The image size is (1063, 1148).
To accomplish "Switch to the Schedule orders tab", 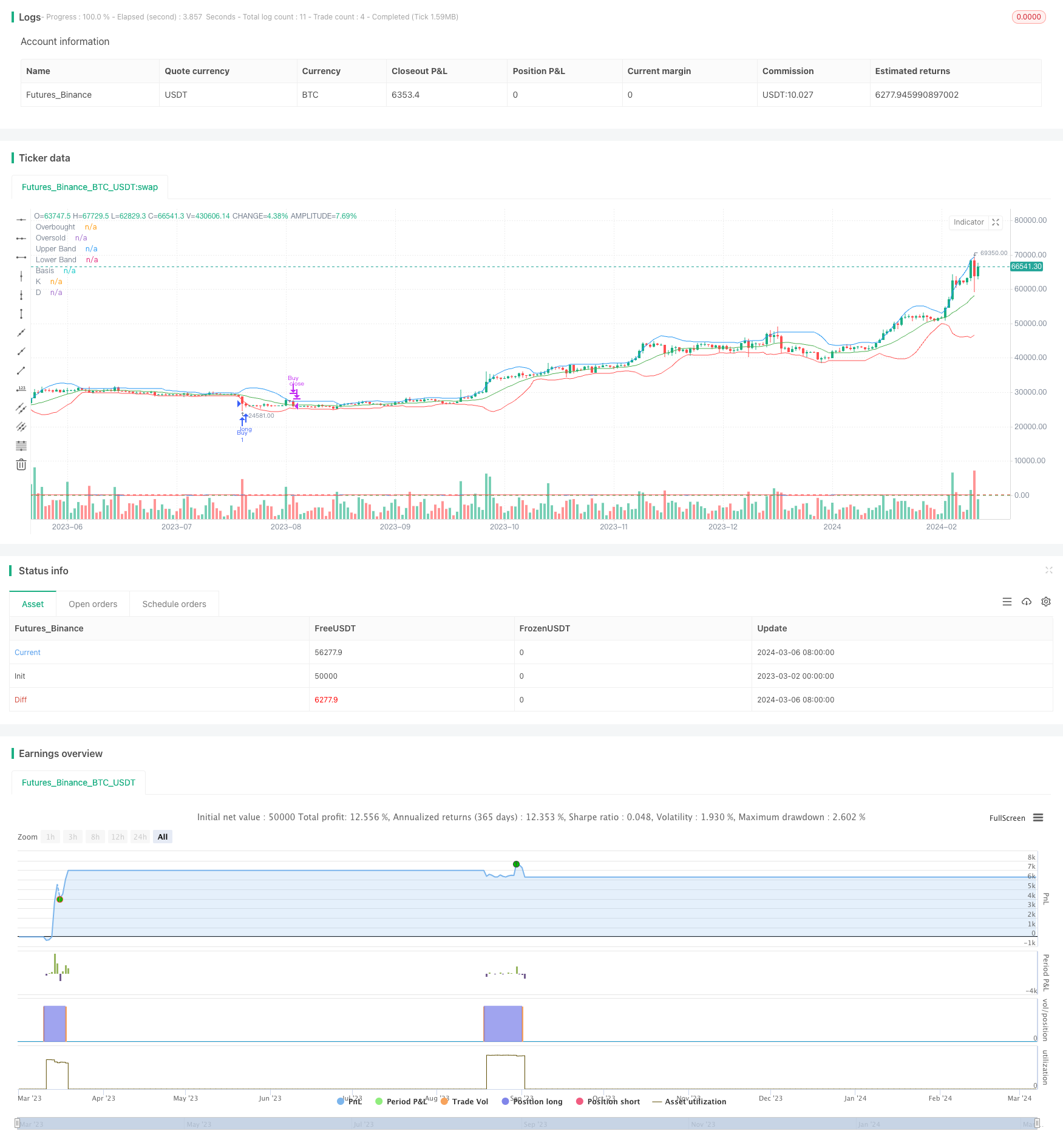I will point(174,604).
